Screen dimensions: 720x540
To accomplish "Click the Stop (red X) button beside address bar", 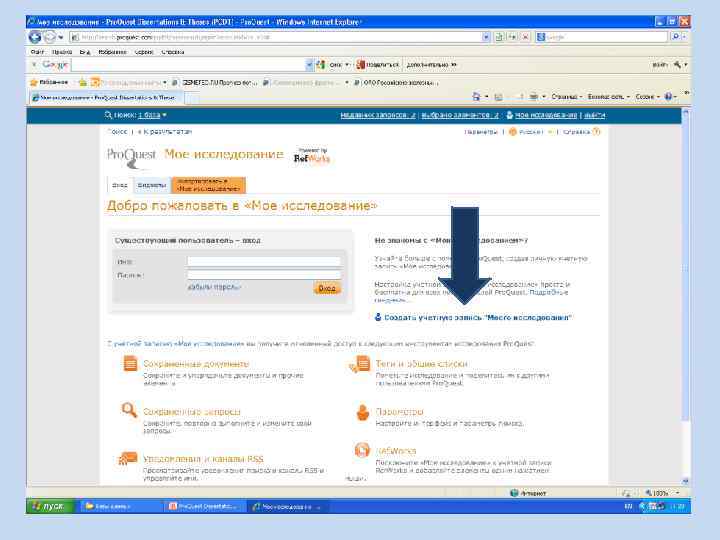I will [526, 37].
